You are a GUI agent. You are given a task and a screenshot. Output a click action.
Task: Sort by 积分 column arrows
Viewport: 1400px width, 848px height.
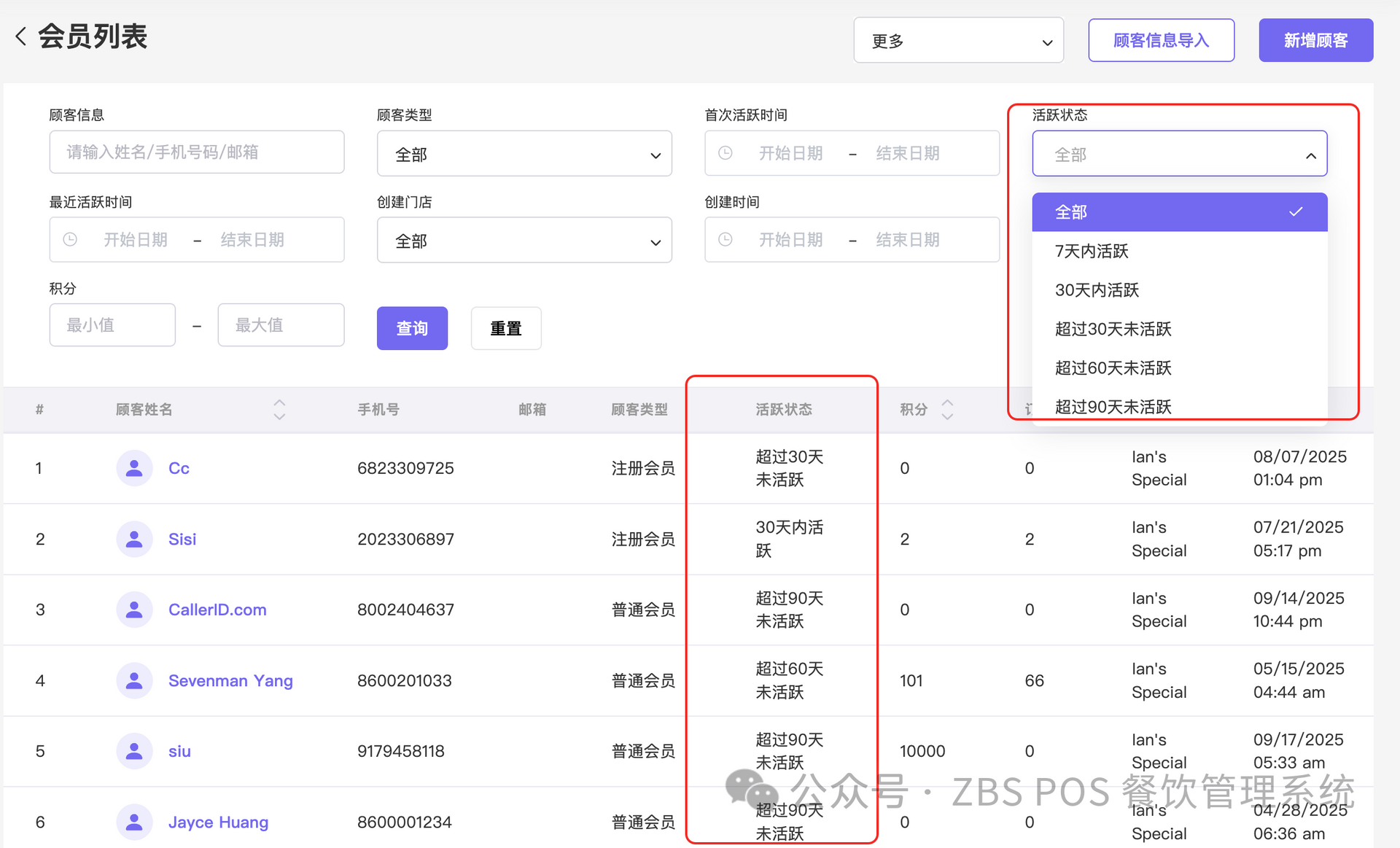[947, 409]
